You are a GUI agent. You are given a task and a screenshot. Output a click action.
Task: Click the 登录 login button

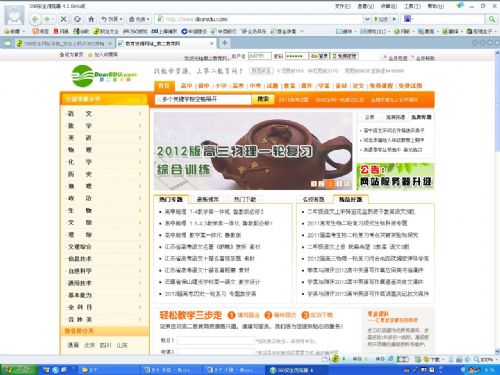(x=320, y=56)
